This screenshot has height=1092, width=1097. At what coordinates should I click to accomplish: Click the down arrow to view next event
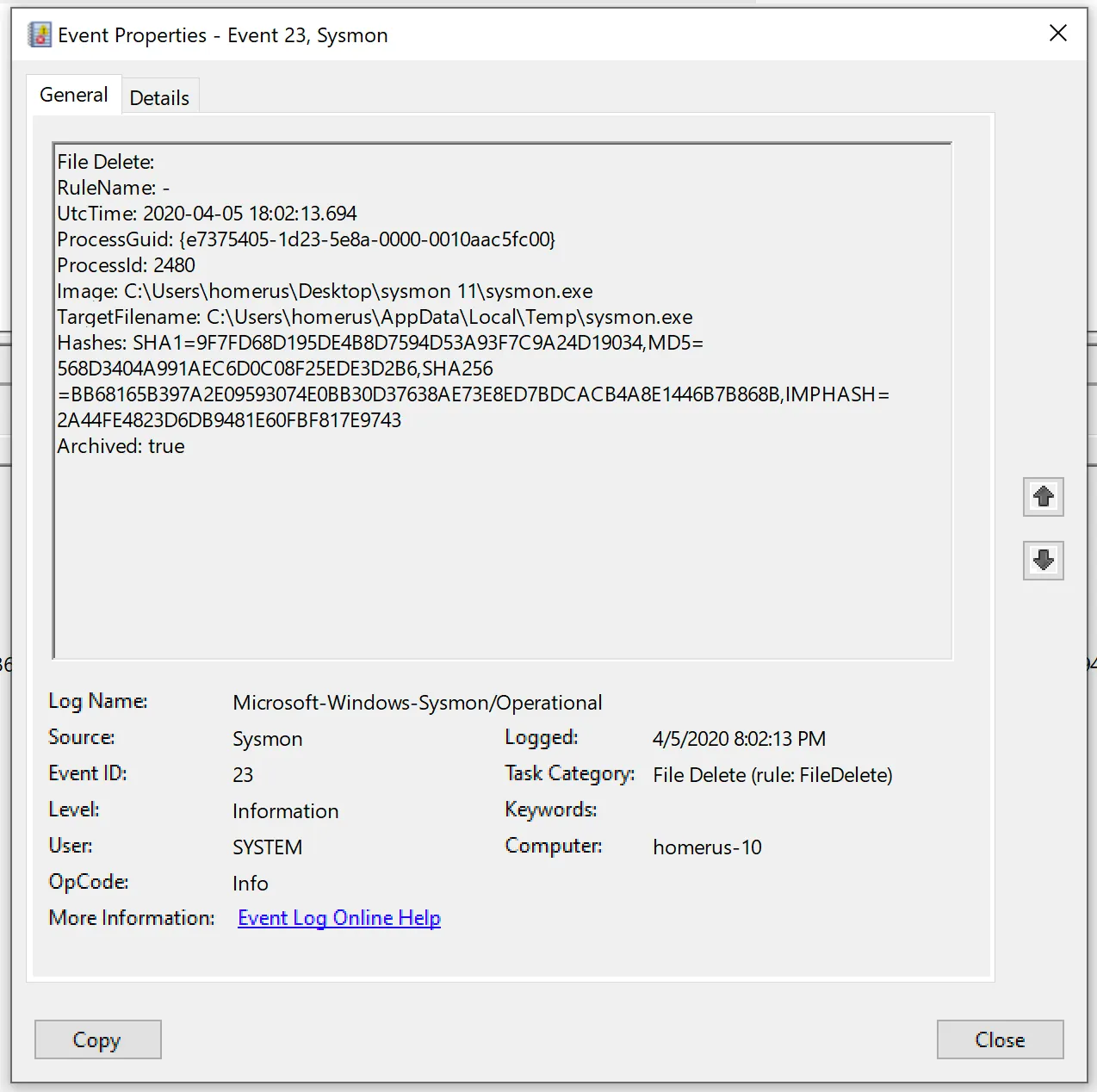click(1043, 560)
